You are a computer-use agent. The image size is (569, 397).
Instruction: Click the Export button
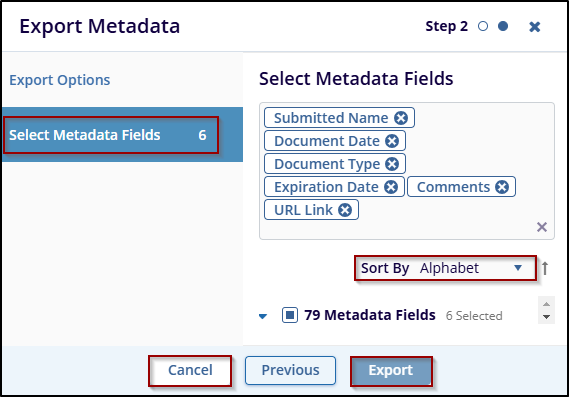click(x=391, y=371)
